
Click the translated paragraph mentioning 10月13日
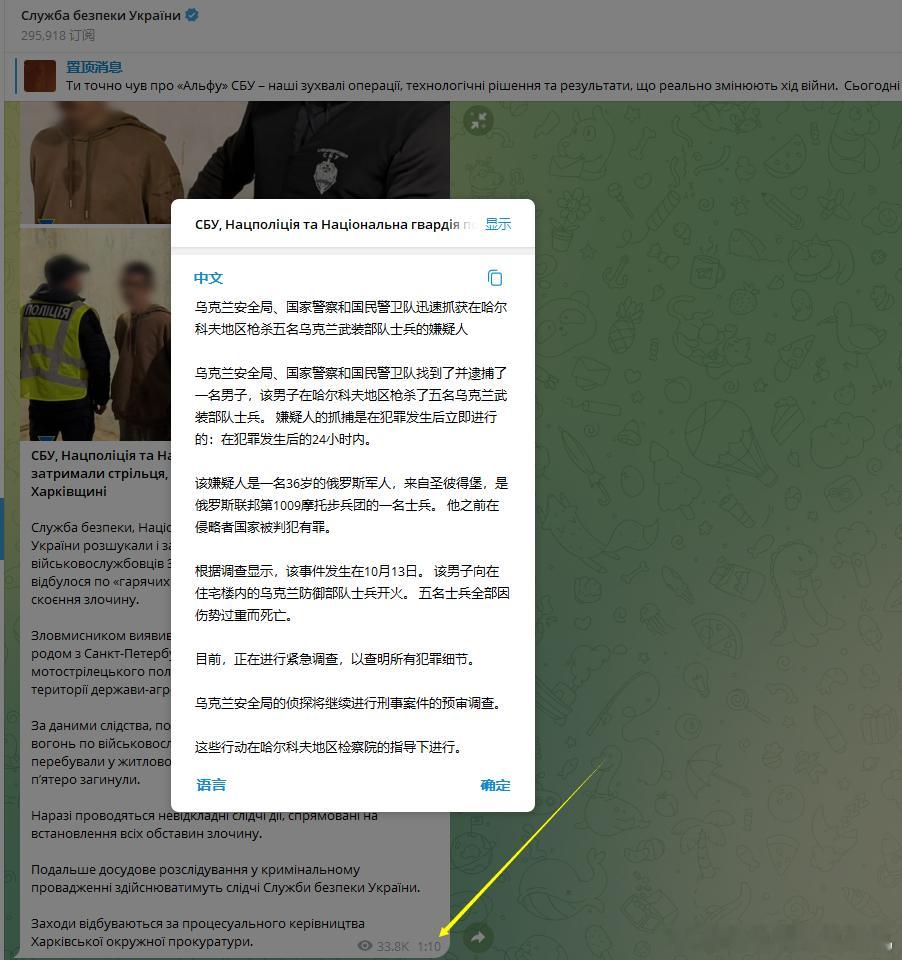(352, 593)
